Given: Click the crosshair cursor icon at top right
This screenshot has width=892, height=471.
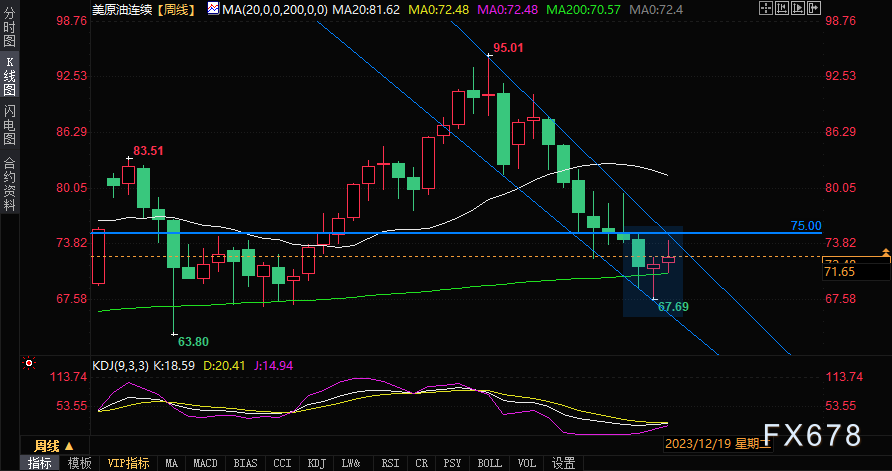Looking at the screenshot, I should pos(766,8).
